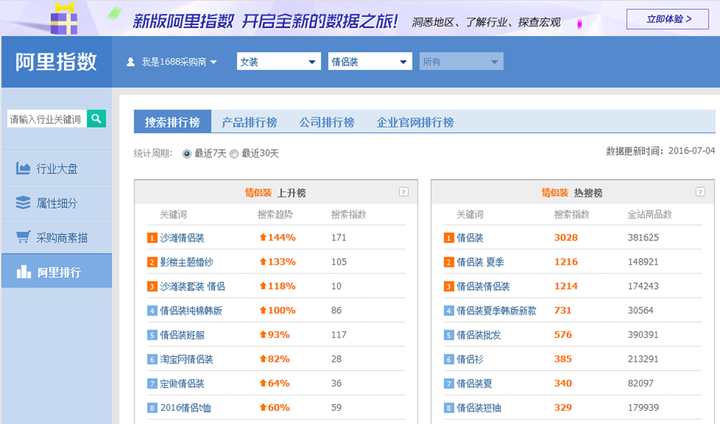Open keyword link 沙滩情侣装
This screenshot has width=720, height=424.
[x=182, y=238]
